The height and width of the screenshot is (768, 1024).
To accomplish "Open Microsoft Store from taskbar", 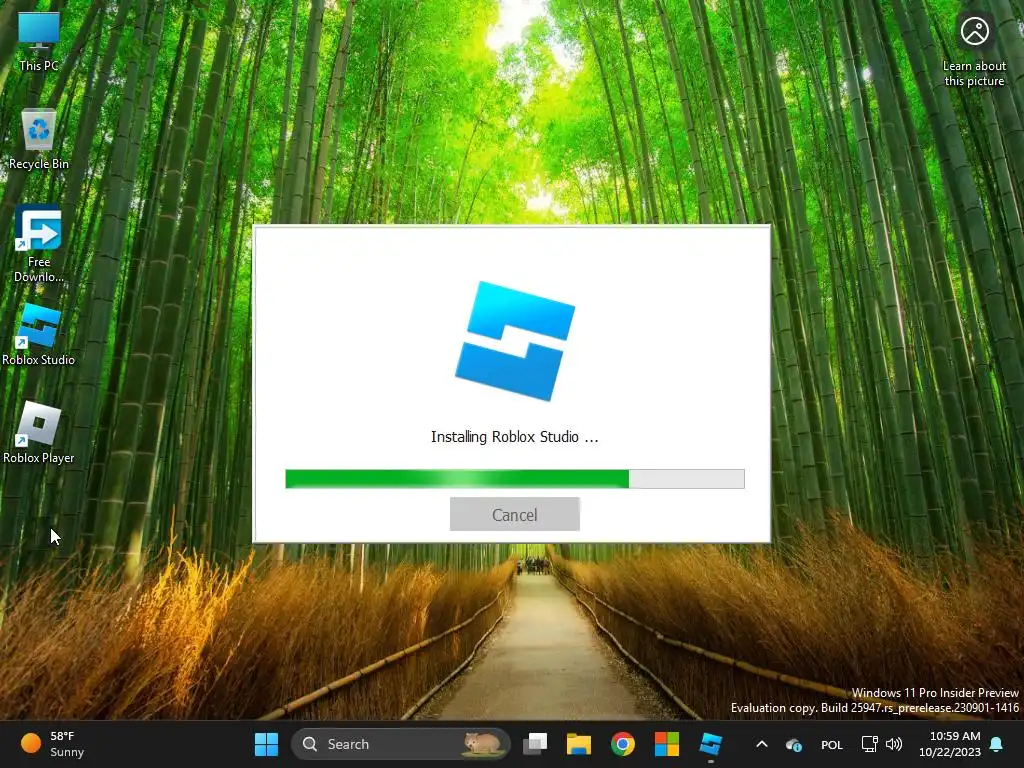I will coord(667,744).
